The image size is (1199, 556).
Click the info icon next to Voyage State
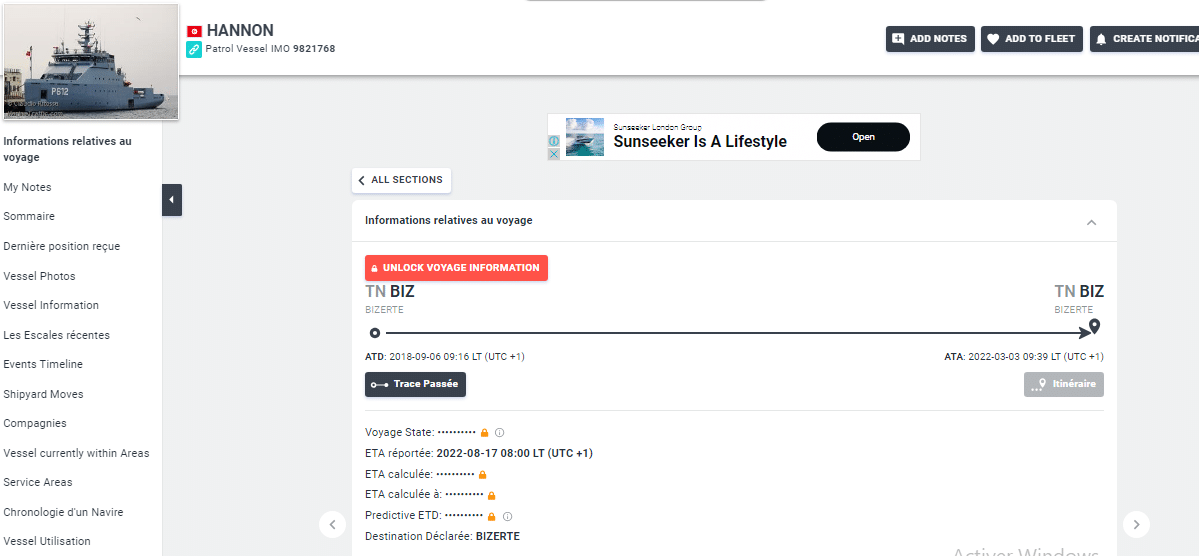tap(500, 433)
